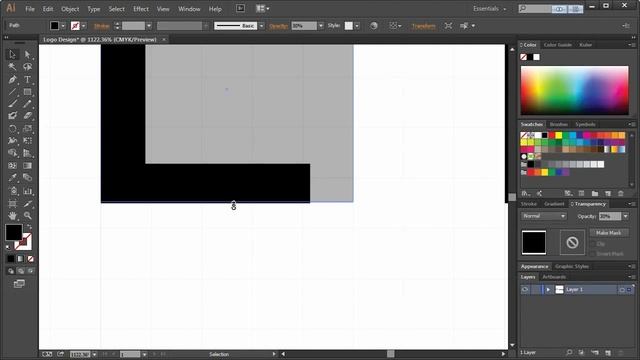
Task: Select the Blend tool
Action: pos(27,178)
